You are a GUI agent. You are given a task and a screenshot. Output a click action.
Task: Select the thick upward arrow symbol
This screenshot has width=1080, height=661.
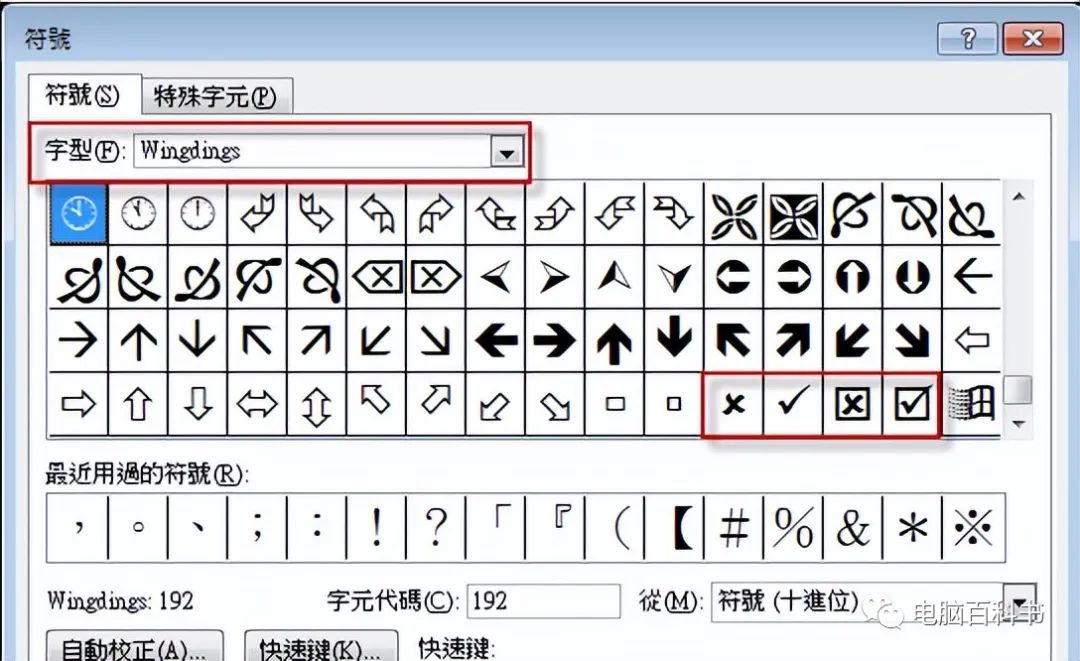pos(613,340)
